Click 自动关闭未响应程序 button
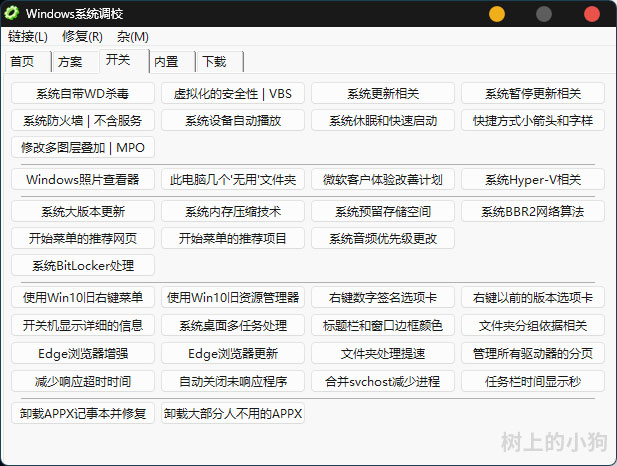This screenshot has height=466, width=617. (x=233, y=381)
